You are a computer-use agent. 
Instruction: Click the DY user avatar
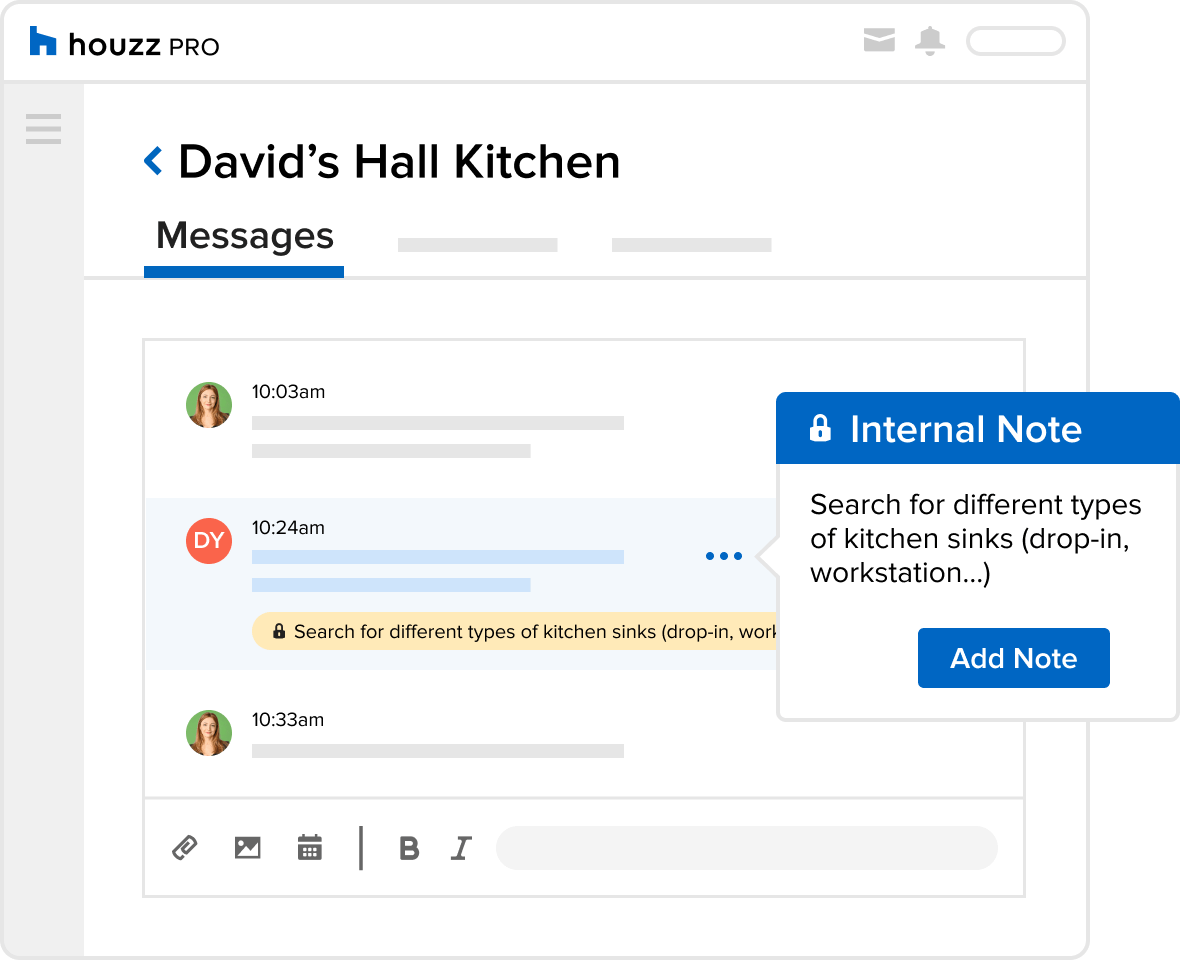point(209,541)
